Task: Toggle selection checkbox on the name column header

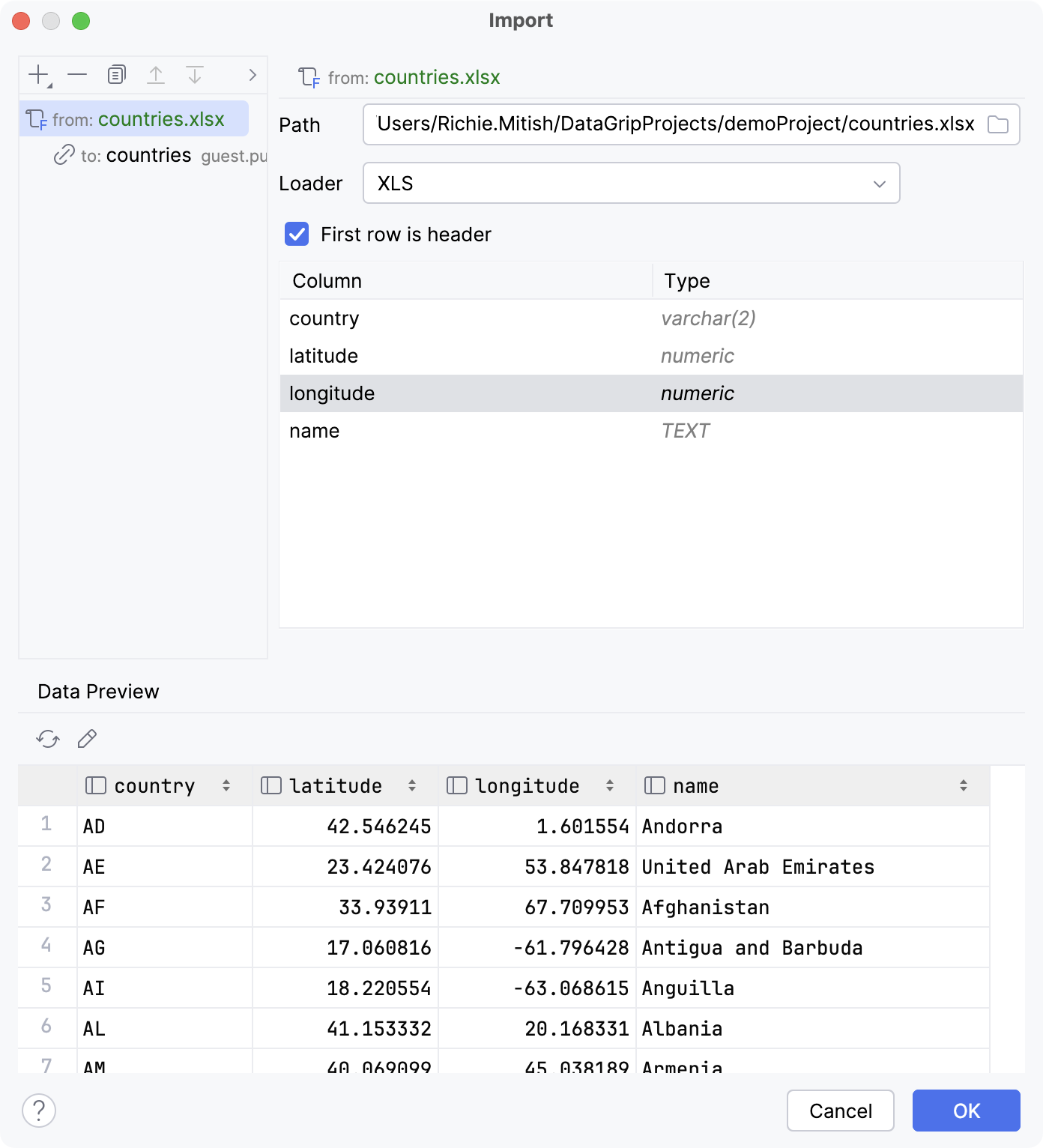Action: click(x=653, y=785)
